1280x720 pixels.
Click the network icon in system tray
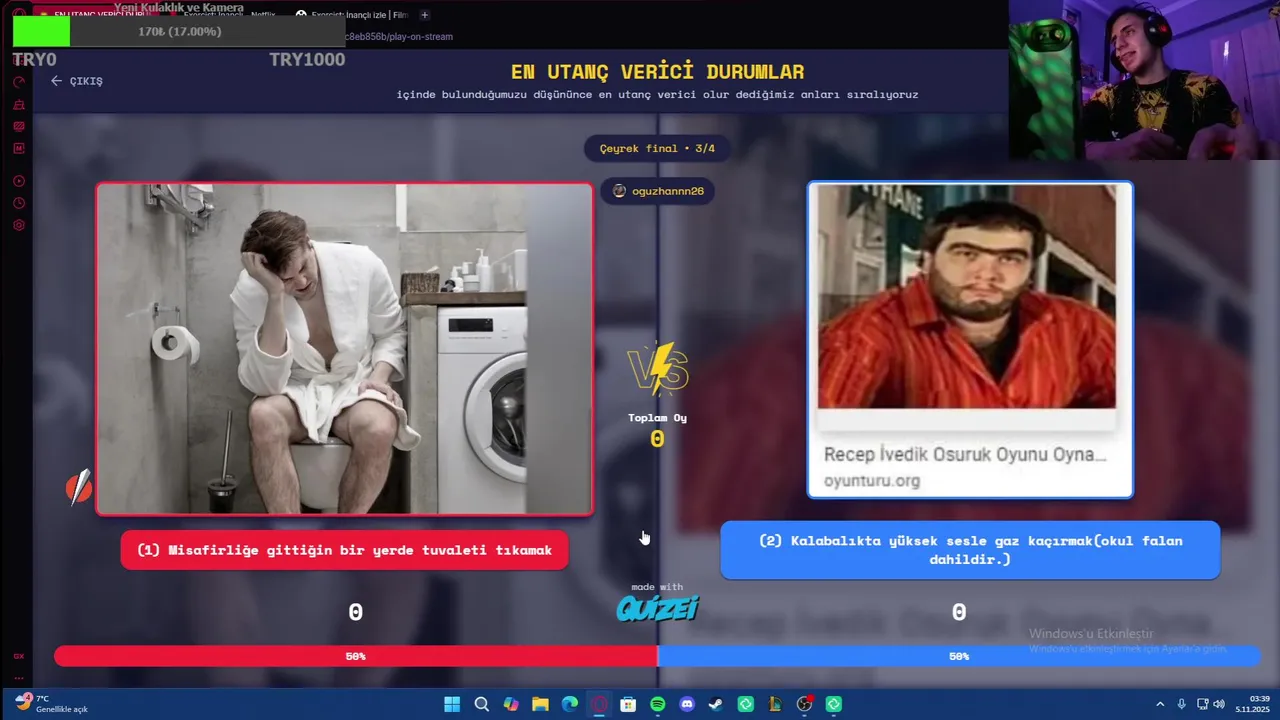coord(1202,704)
